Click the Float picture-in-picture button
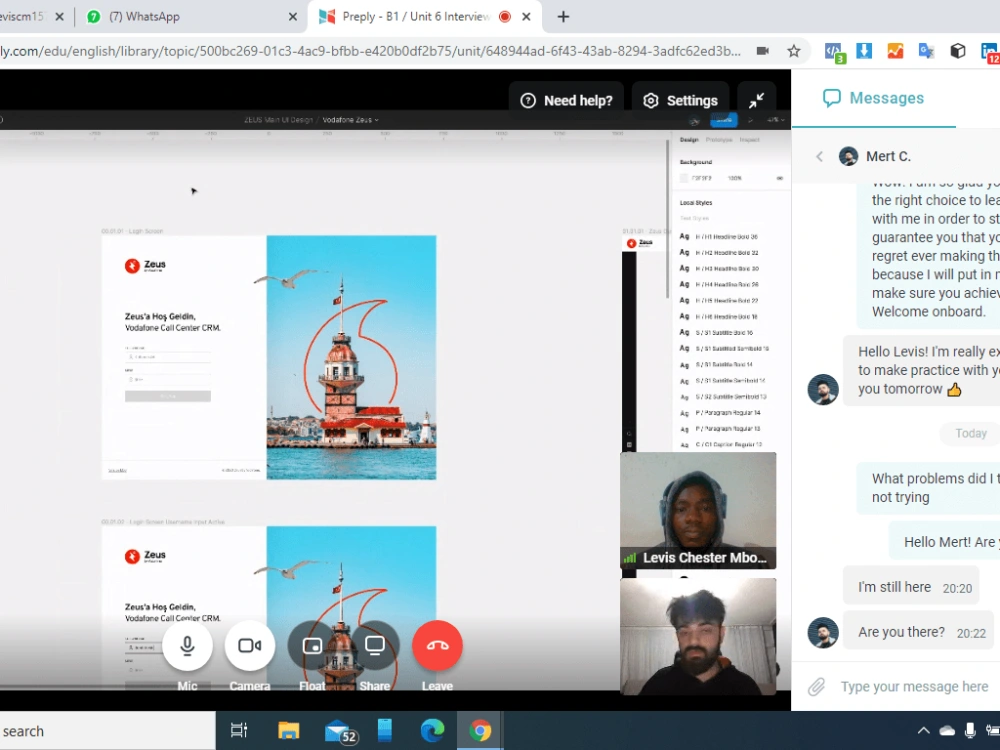Image resolution: width=1000 pixels, height=750 pixels. (312, 645)
